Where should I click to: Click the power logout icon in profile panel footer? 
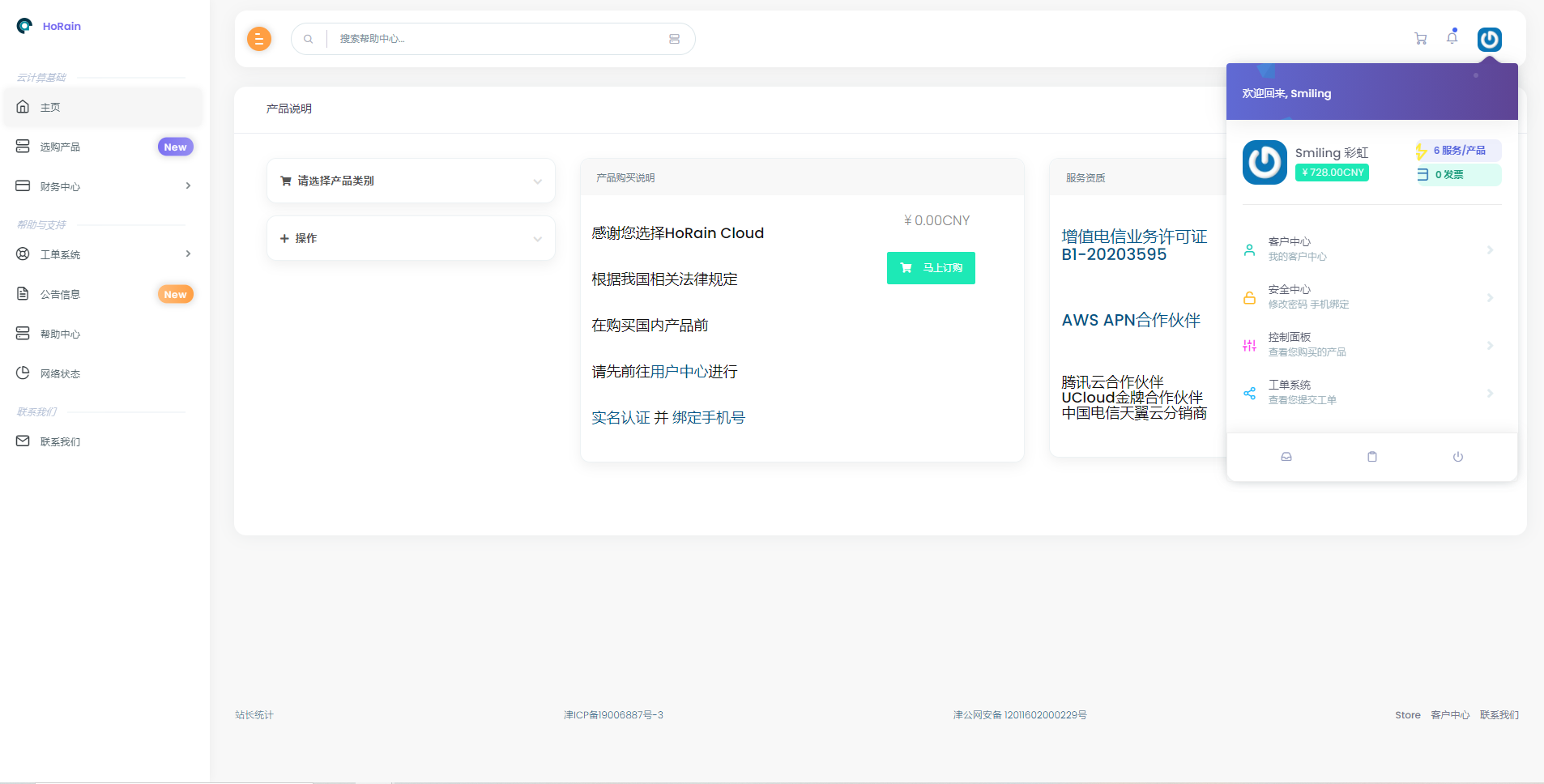pyautogui.click(x=1457, y=457)
